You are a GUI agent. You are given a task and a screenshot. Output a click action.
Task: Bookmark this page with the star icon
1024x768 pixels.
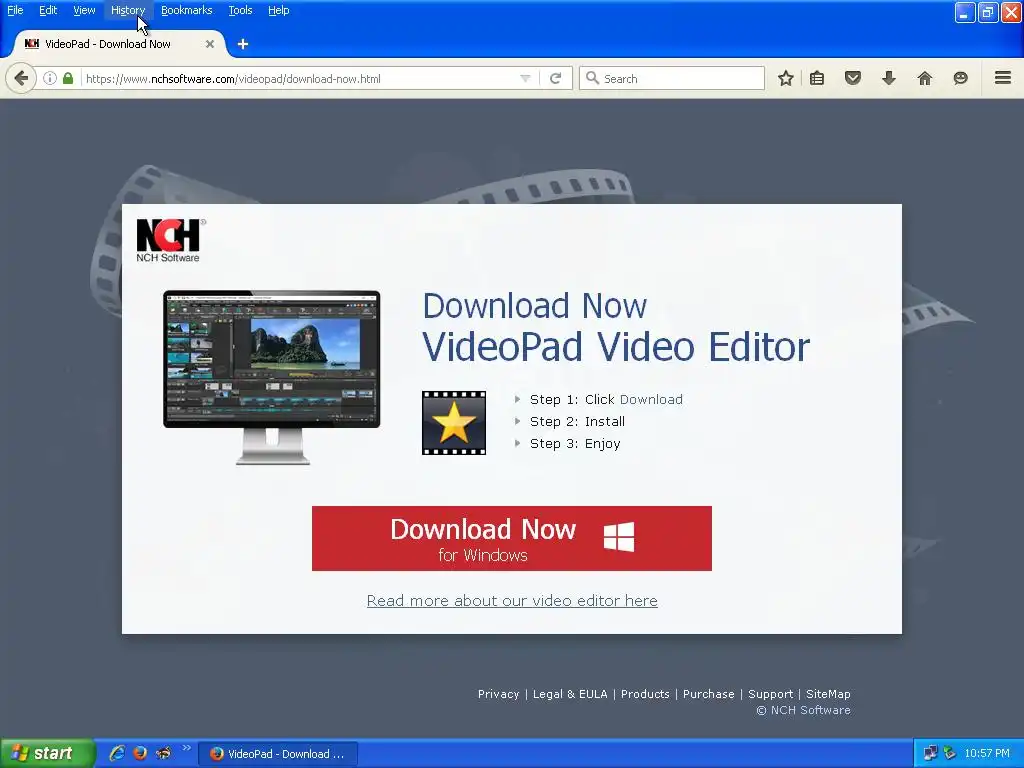tap(786, 78)
